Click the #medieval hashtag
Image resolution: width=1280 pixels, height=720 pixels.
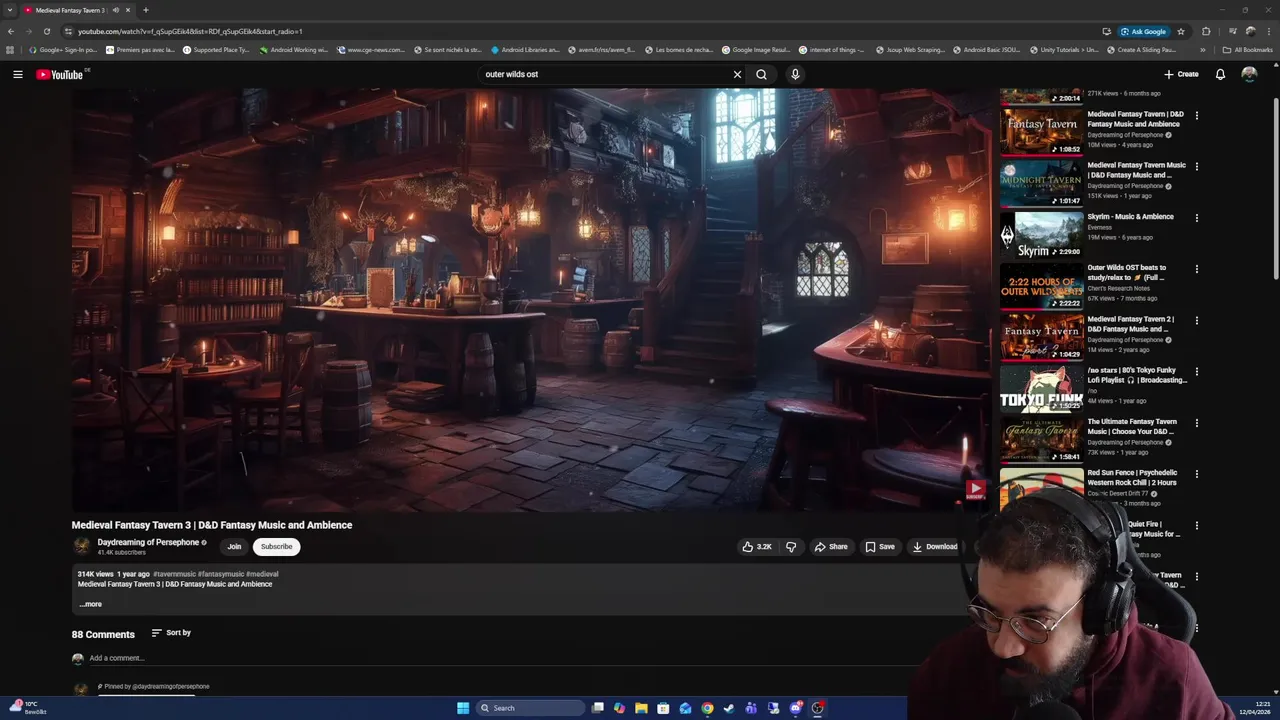262,574
